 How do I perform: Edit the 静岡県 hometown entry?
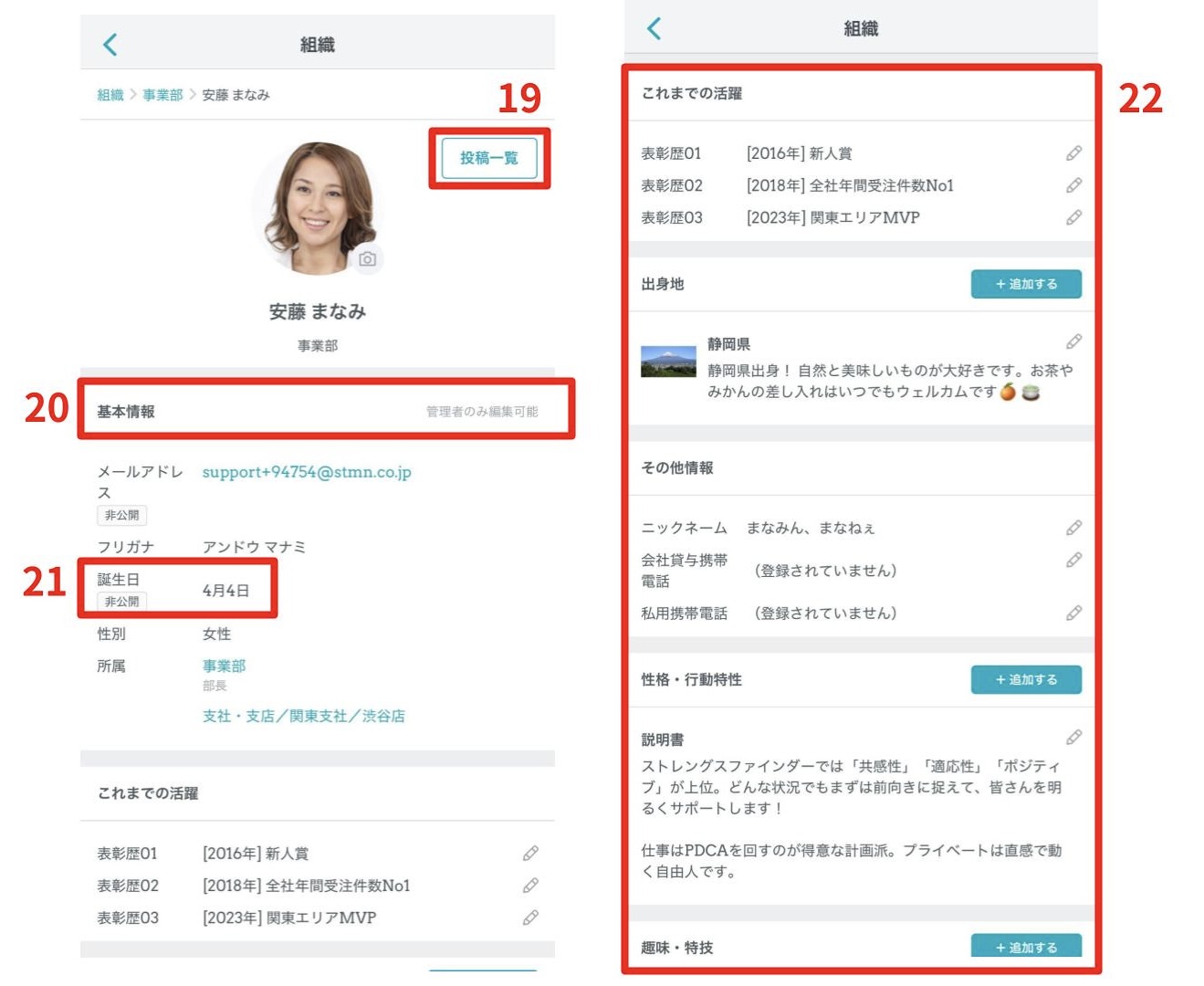1073,341
